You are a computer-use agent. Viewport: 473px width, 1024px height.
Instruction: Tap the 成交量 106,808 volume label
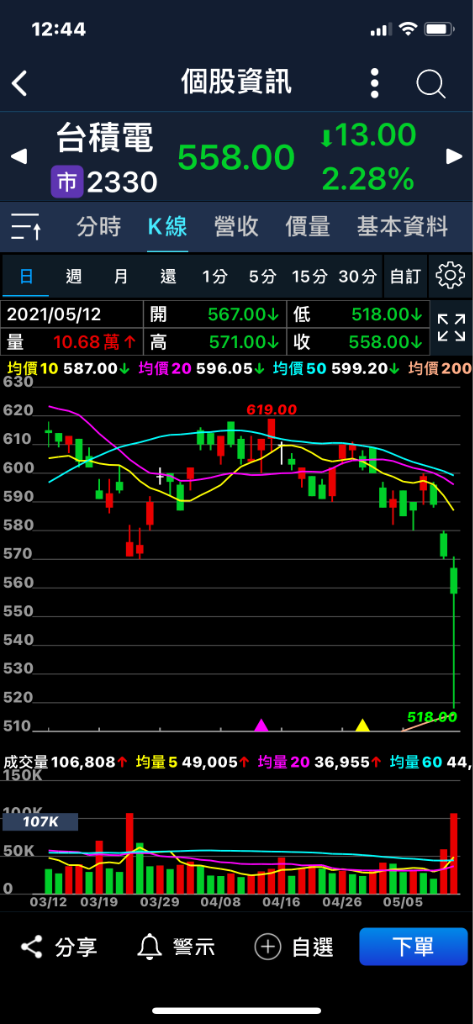65,761
